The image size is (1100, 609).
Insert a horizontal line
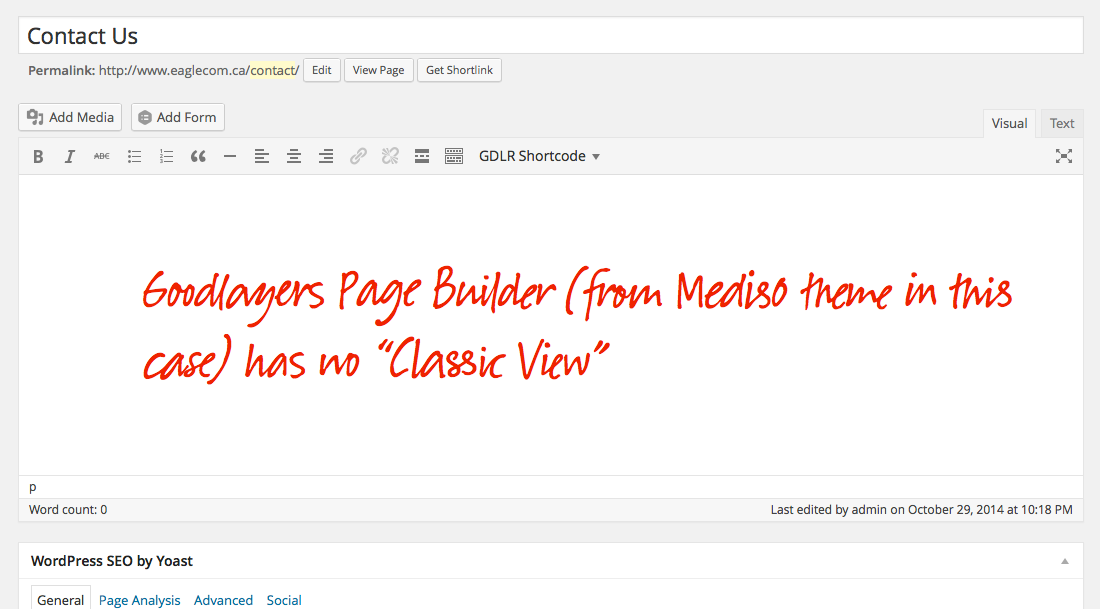(230, 156)
